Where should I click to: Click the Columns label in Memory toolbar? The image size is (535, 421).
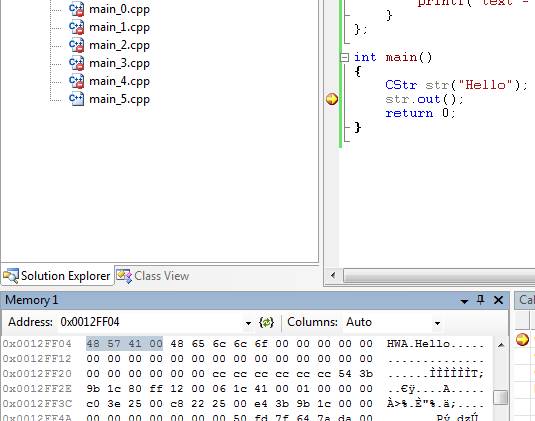[x=312, y=322]
